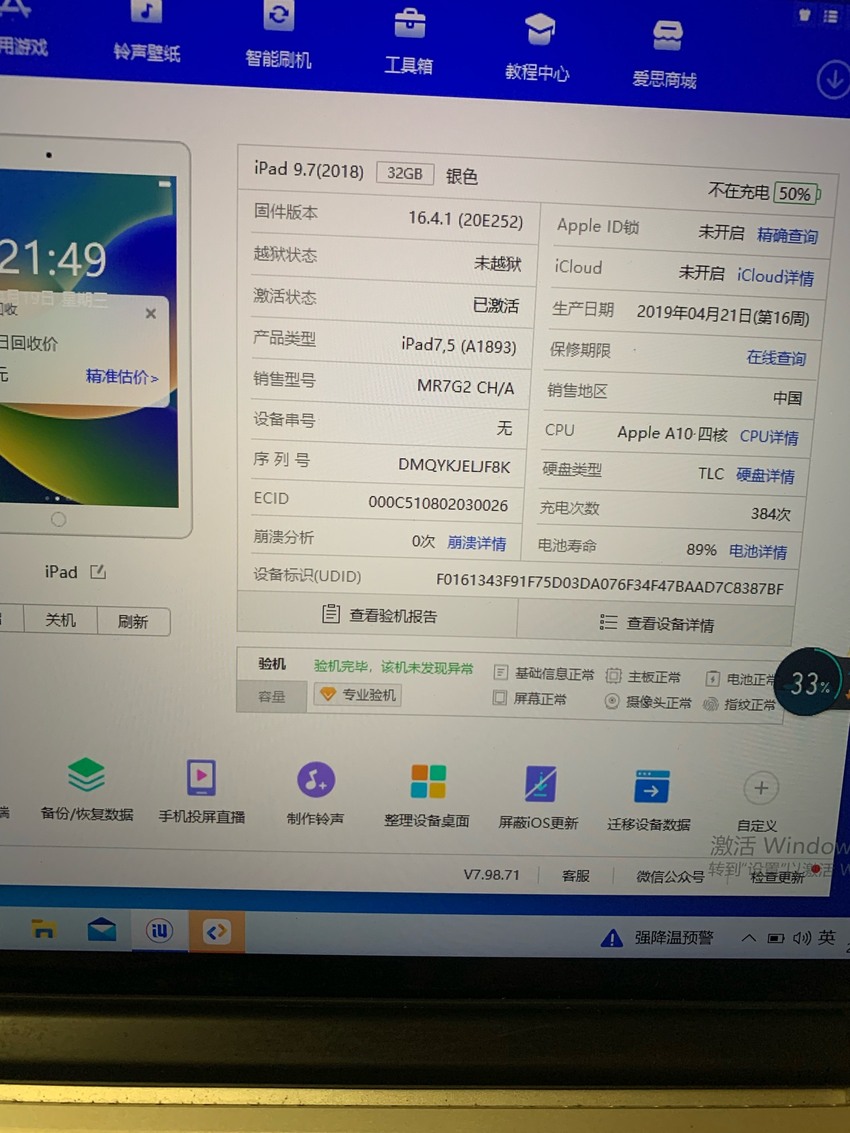This screenshot has height=1133, width=850.
Task: Click the firmware version 16.4.1 (20E252)
Action: pyautogui.click(x=465, y=220)
